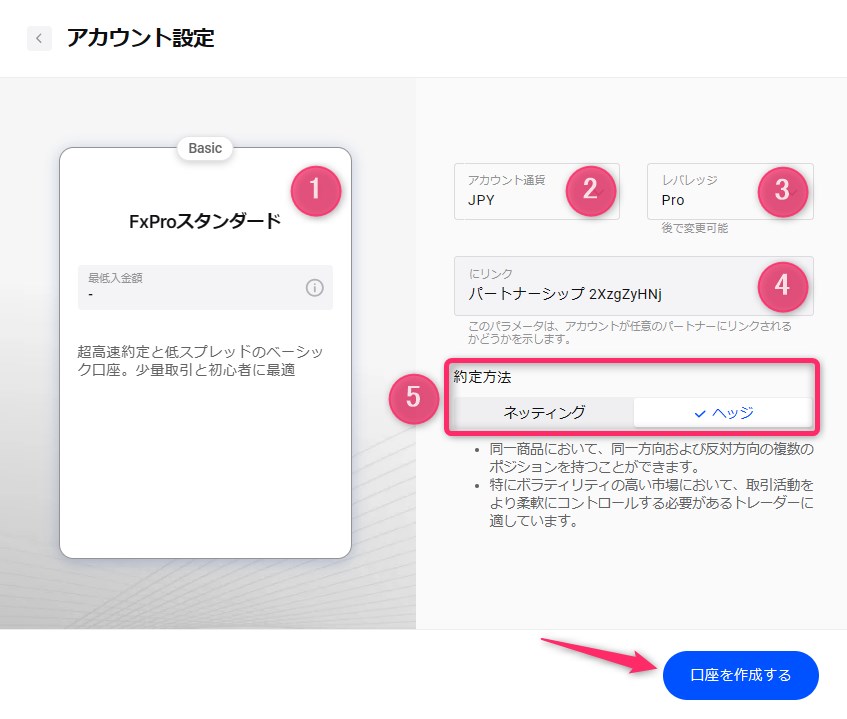Click the pink number 1 badge
Screen dimensions: 847x719
[315, 189]
